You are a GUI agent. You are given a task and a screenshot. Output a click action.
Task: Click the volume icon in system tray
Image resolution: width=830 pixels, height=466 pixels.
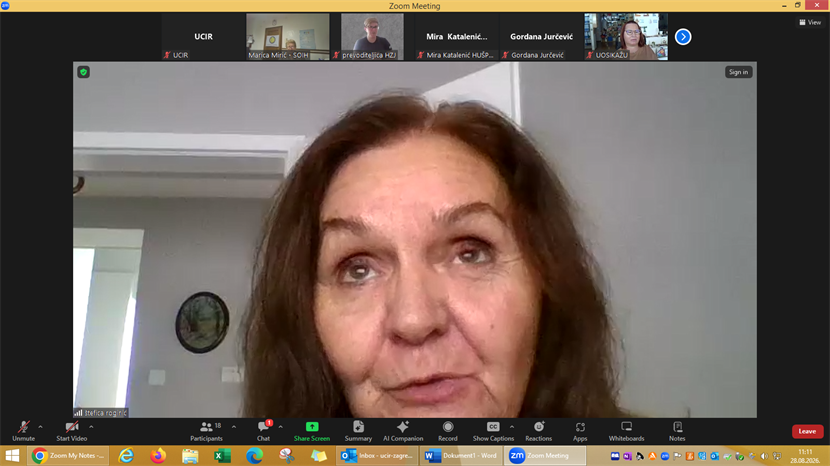coord(764,456)
